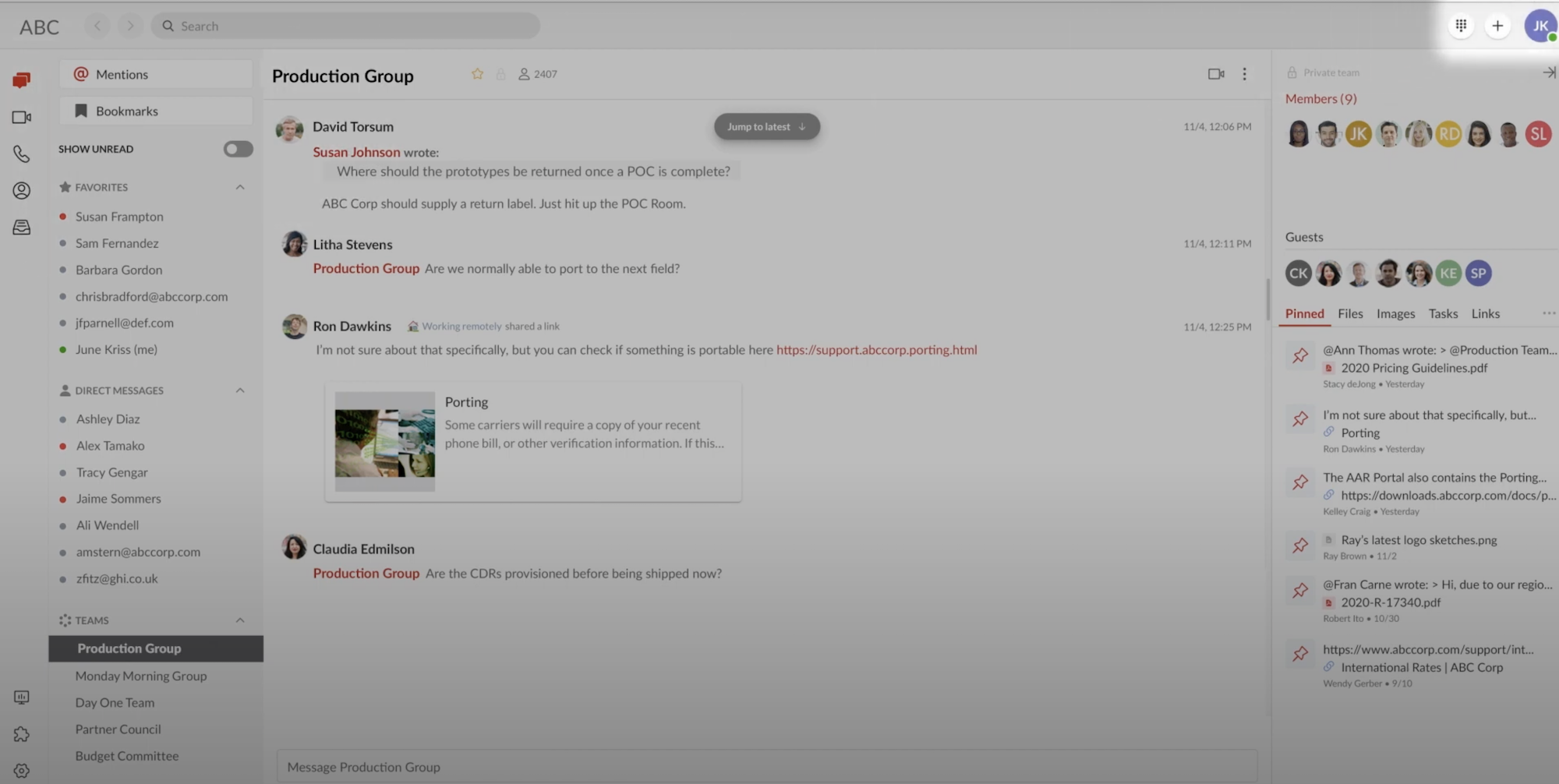Viewport: 1559px width, 784px height.
Task: Switch to the Pinned tab
Action: (1304, 313)
